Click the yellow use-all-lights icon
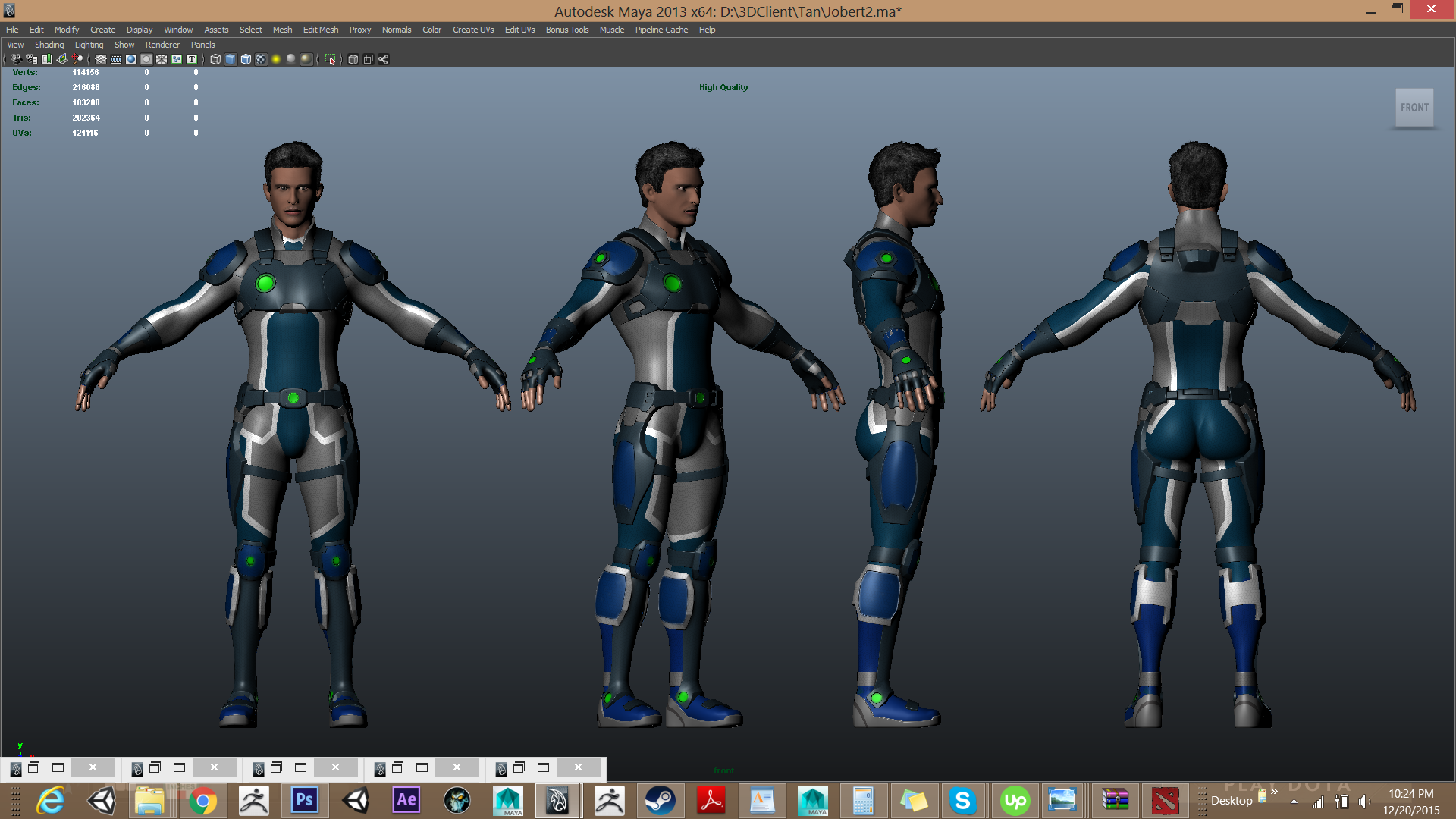The width and height of the screenshot is (1456, 819). click(x=276, y=59)
